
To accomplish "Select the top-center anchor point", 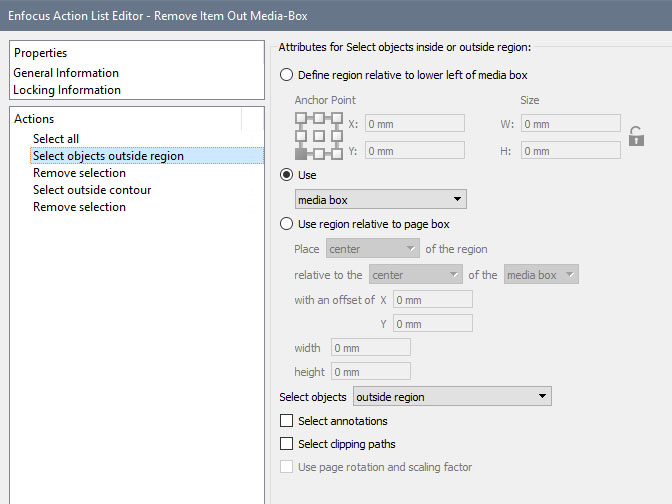I will (x=319, y=118).
